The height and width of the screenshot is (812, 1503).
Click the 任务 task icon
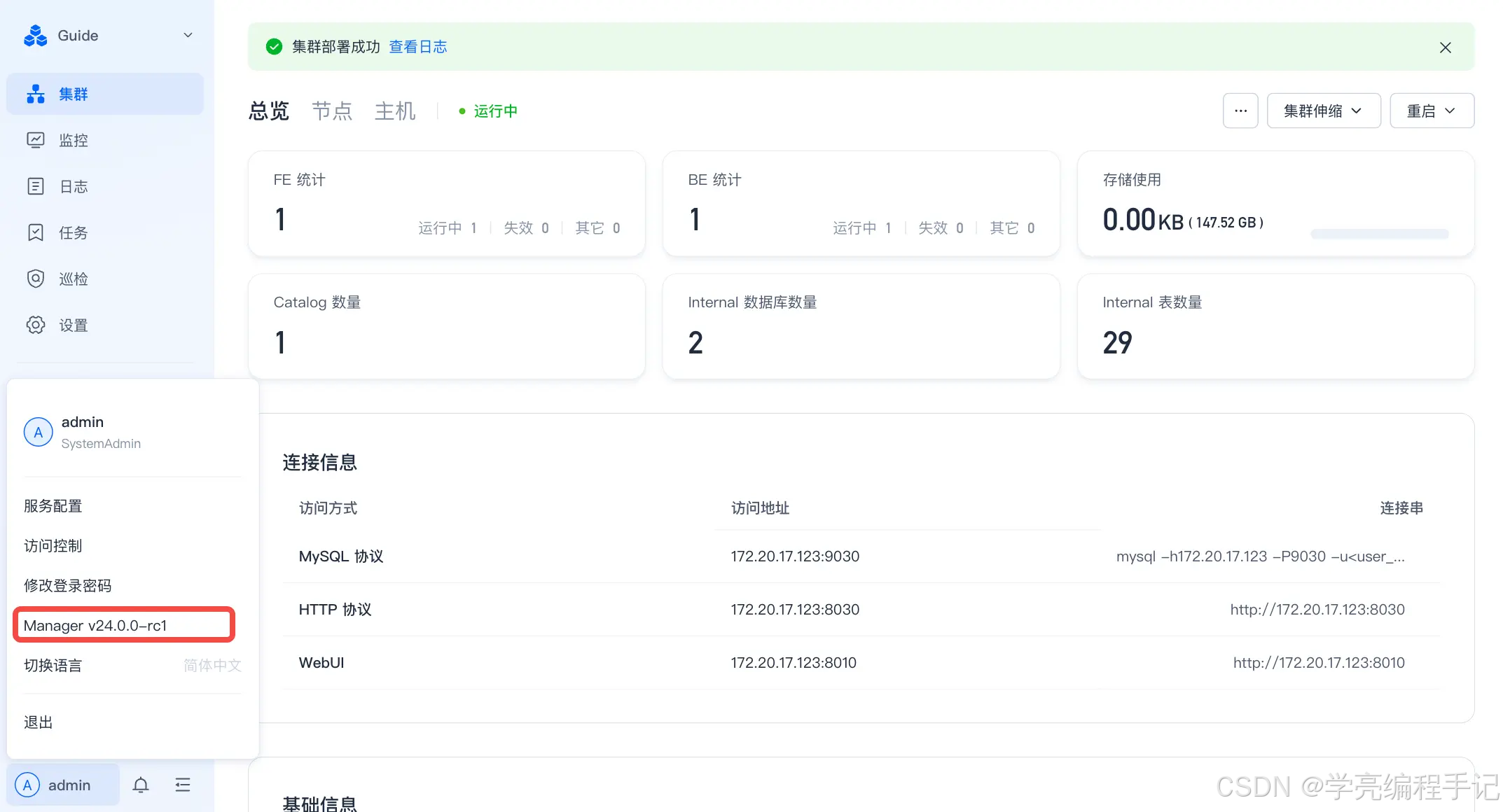36,232
